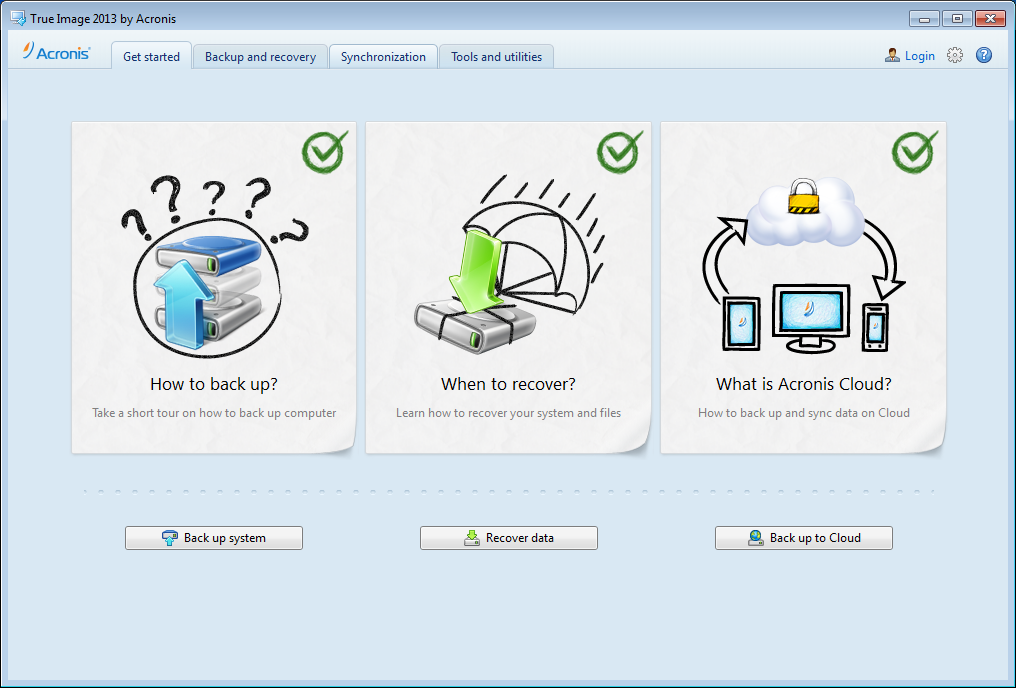
Task: Click the Login link
Action: click(x=919, y=56)
